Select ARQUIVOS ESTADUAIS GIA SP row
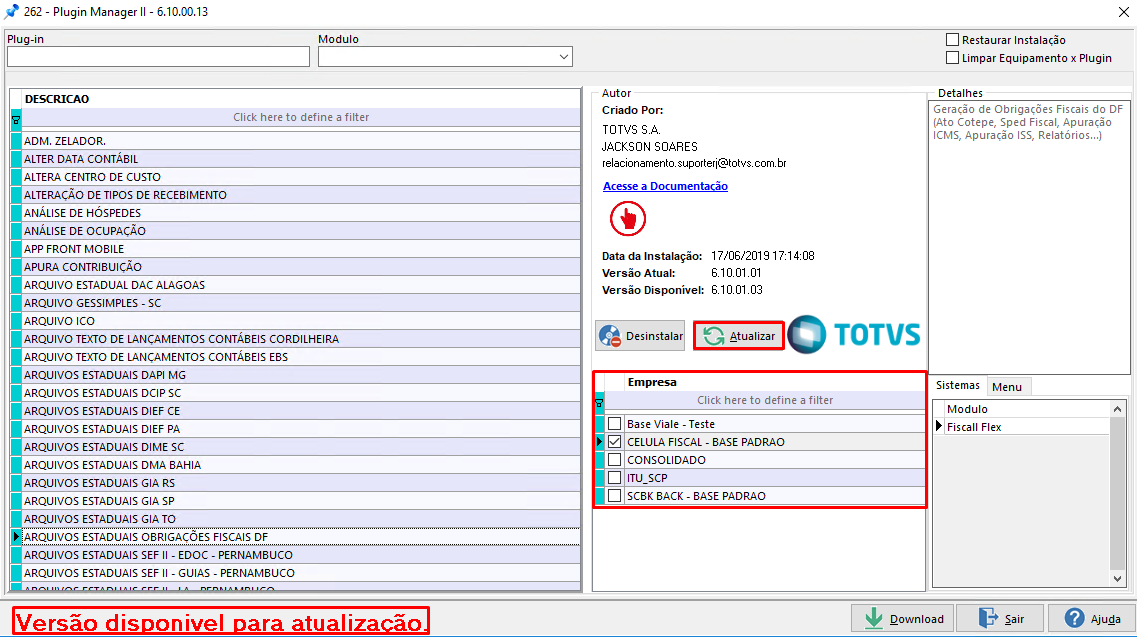 pos(301,501)
